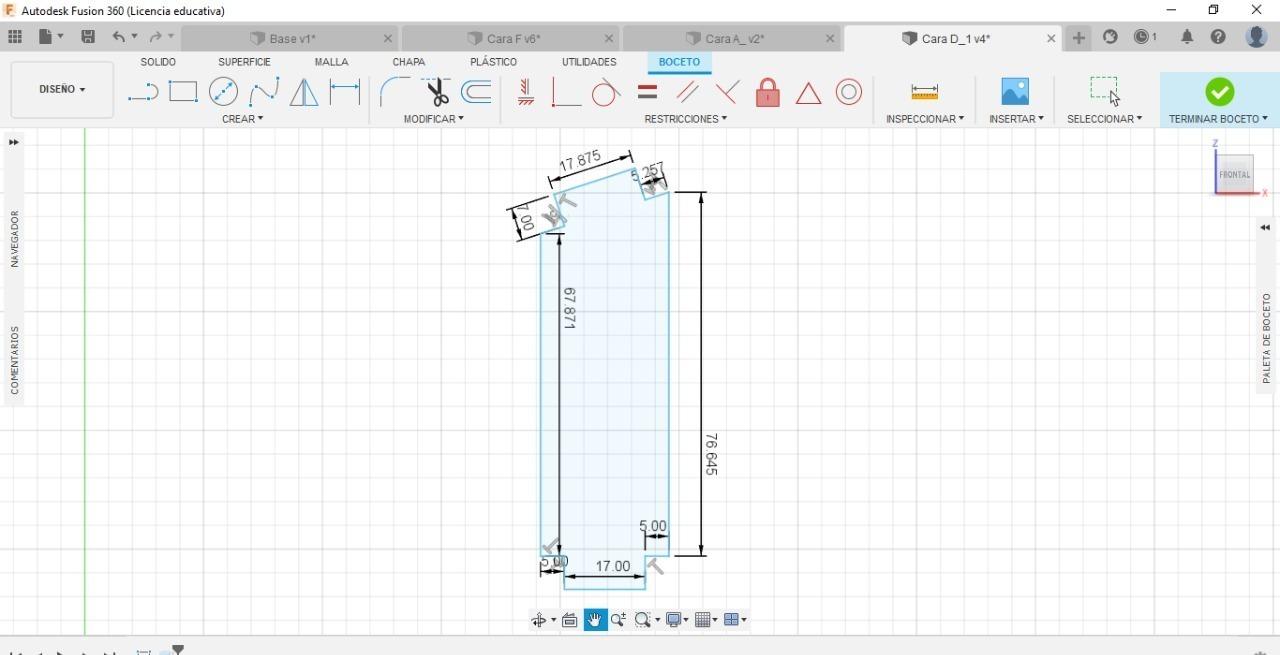This screenshot has width=1280, height=655.
Task: Click the green Finish Sketch checkmark
Action: coord(1219,92)
